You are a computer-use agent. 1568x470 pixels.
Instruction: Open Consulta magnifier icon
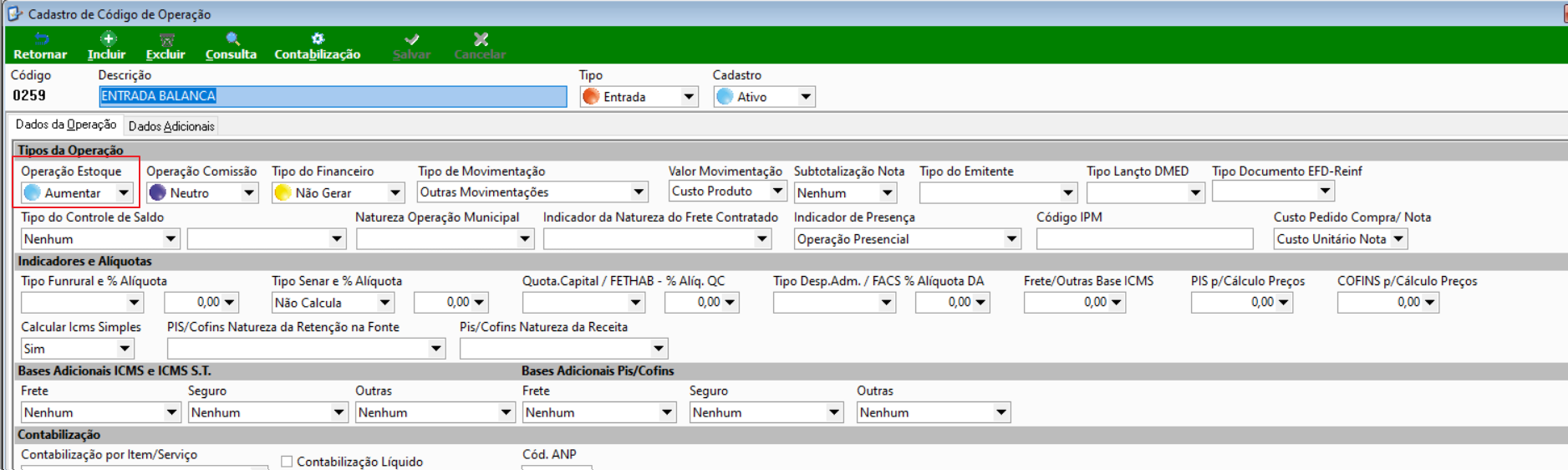click(x=232, y=38)
